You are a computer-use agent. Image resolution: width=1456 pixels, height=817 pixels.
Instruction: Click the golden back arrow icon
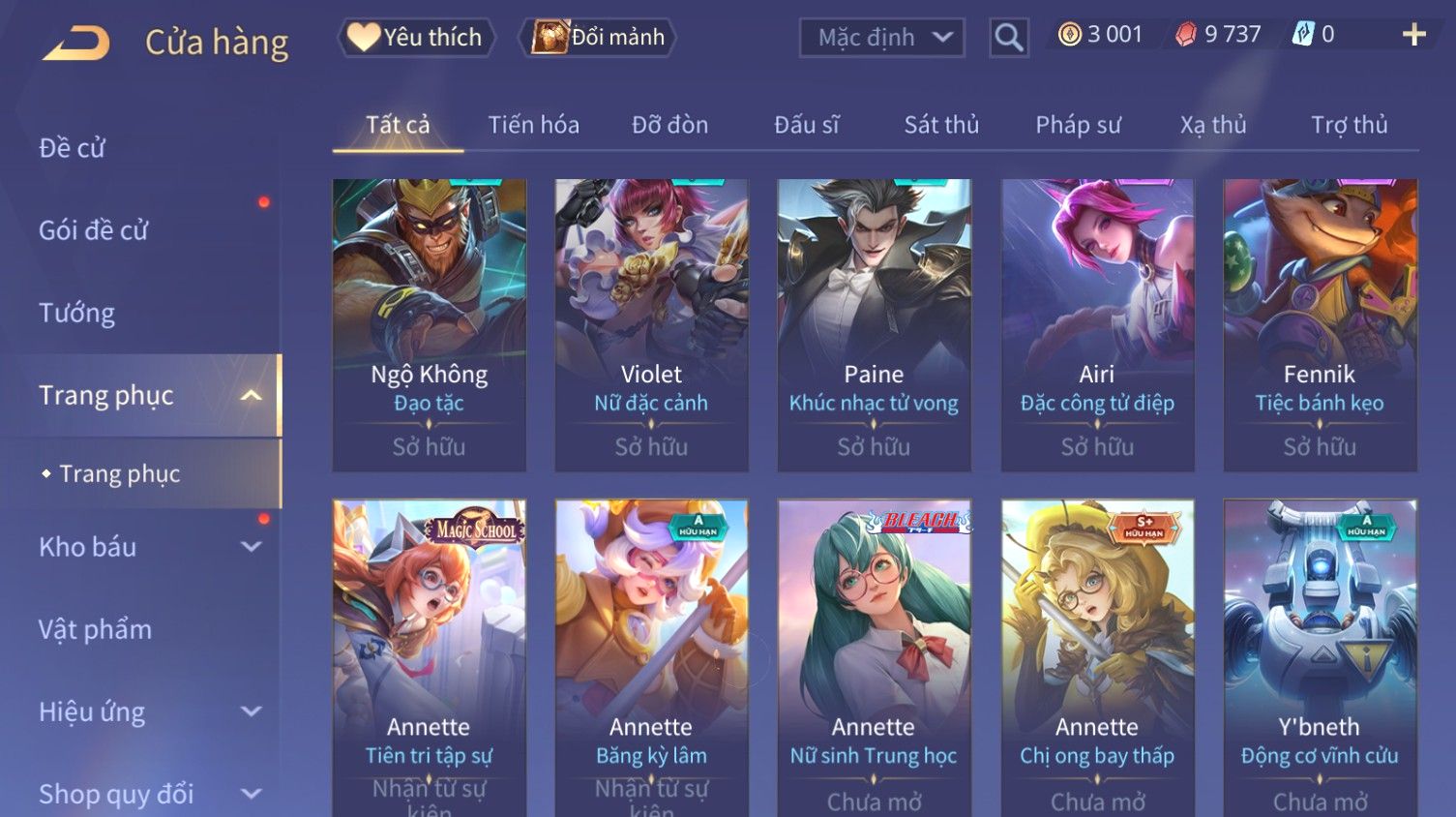76,43
